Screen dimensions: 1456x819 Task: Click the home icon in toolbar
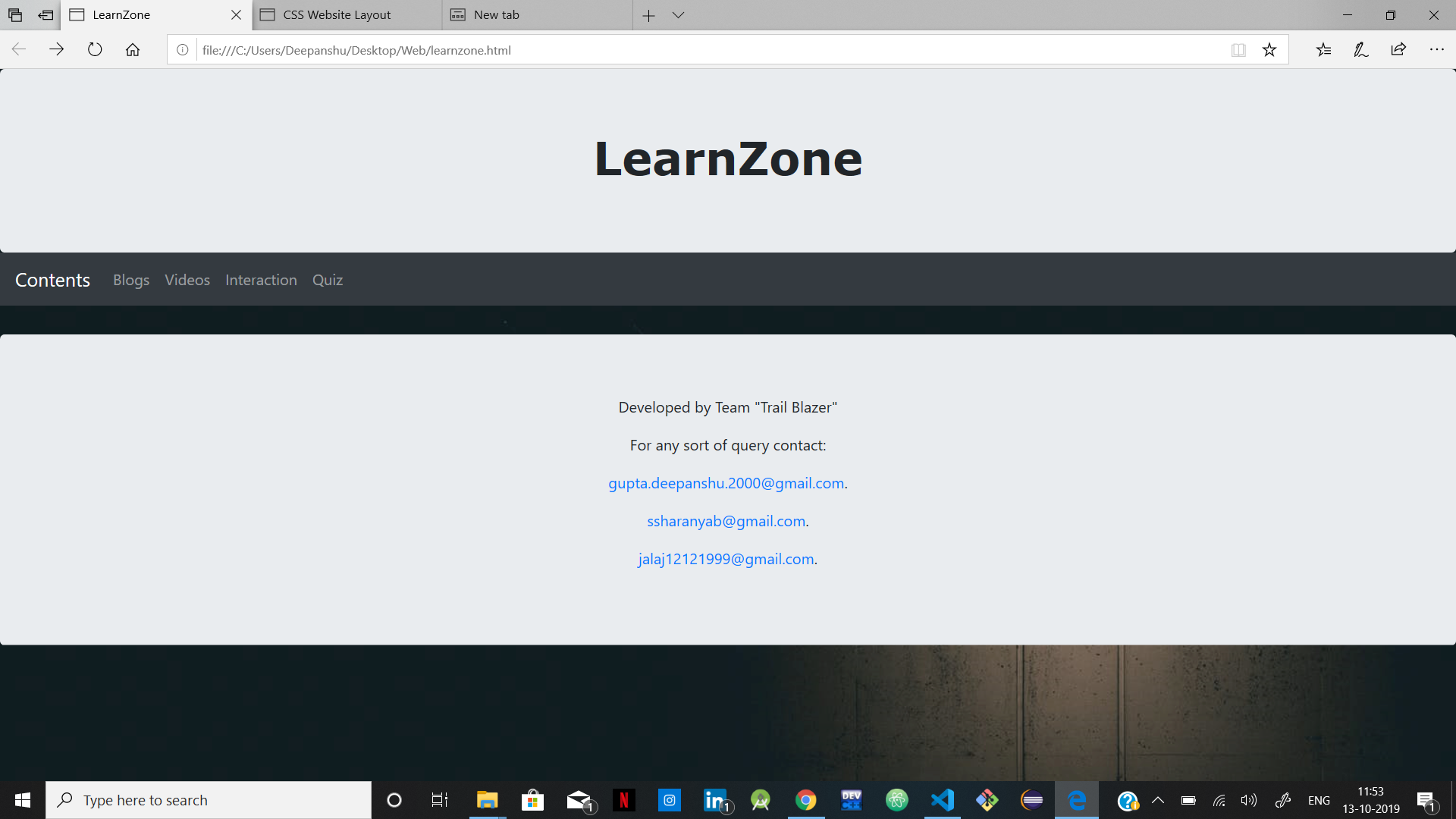click(133, 50)
